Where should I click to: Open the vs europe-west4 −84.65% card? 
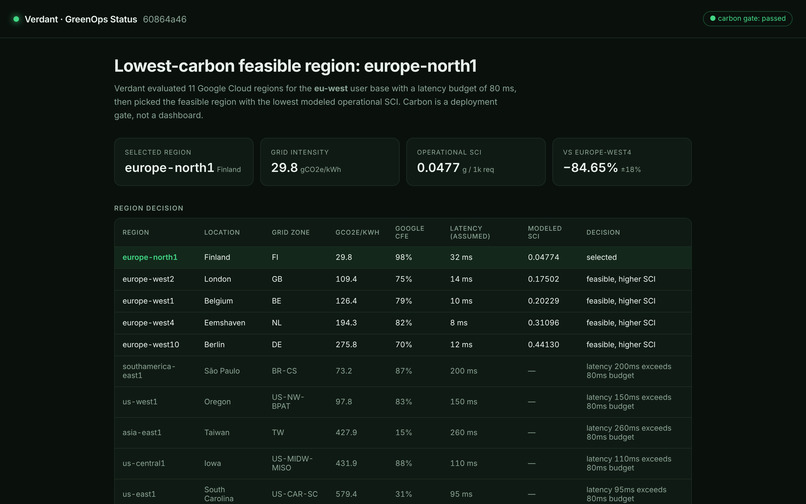[621, 161]
